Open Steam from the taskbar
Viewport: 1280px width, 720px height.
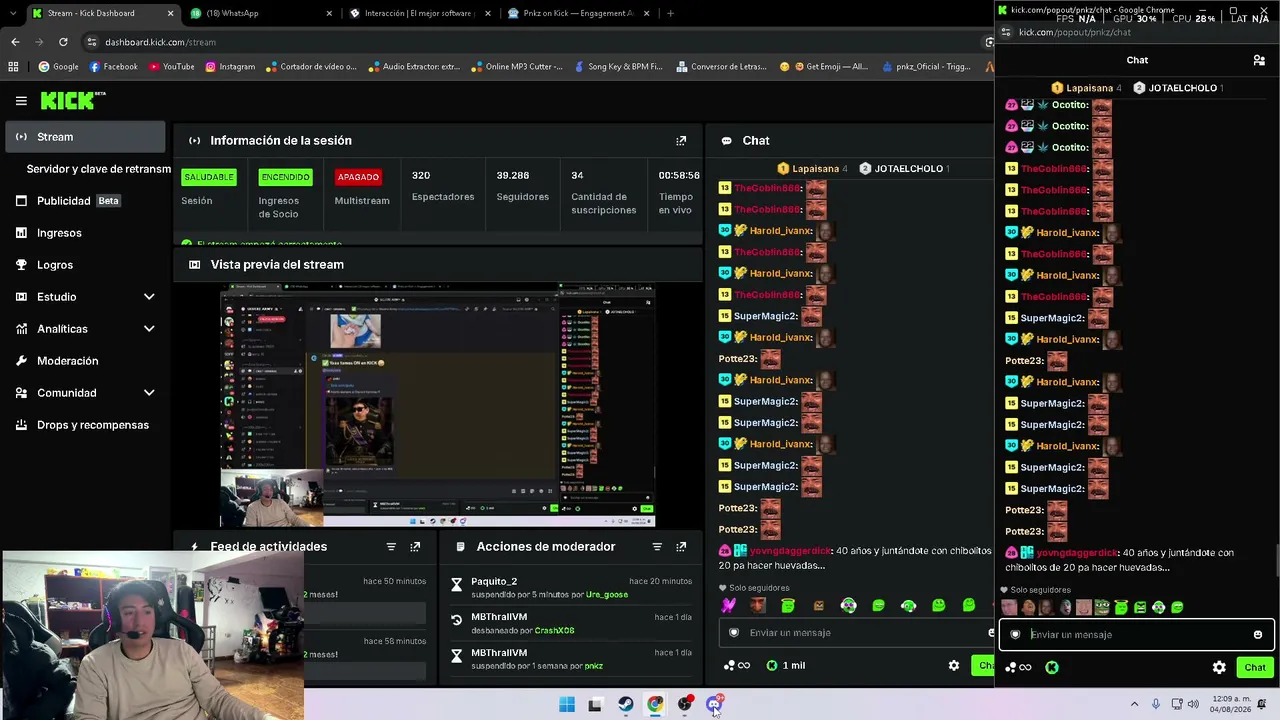[625, 704]
